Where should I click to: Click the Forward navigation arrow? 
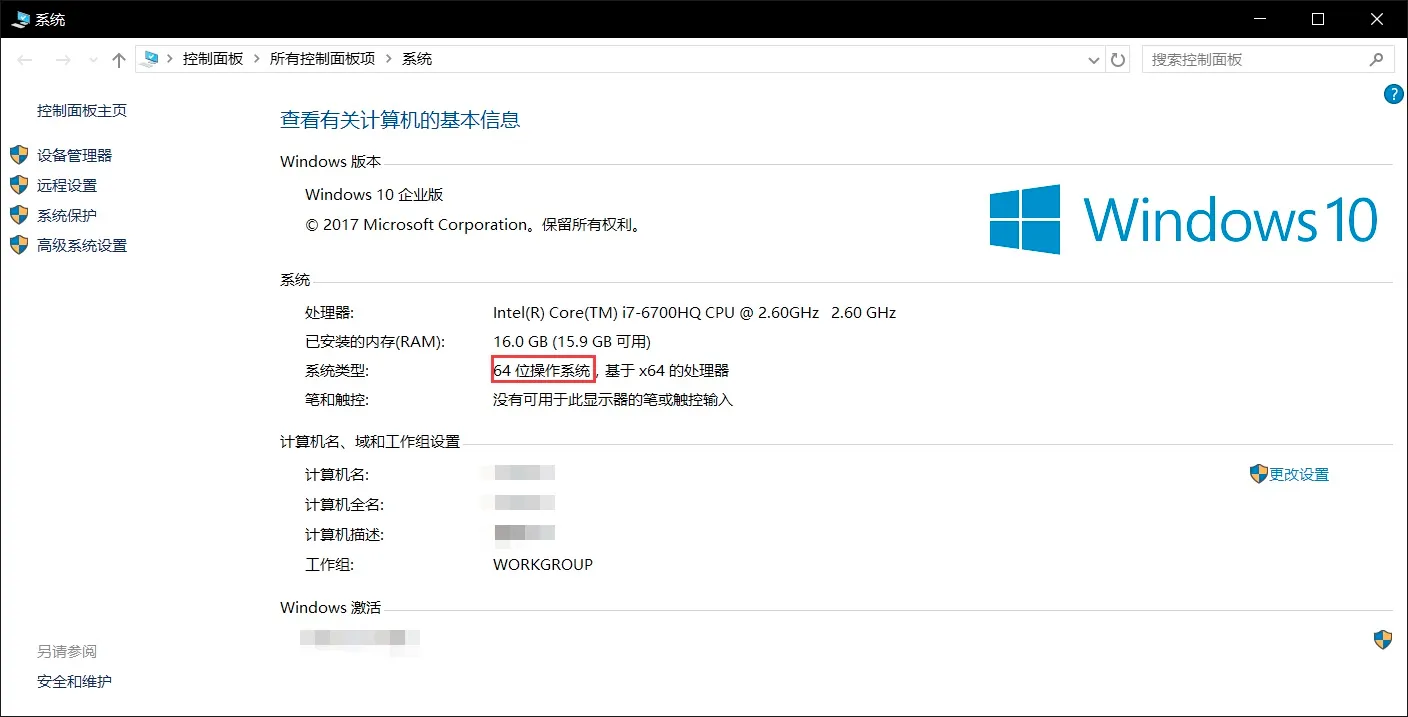coord(63,60)
